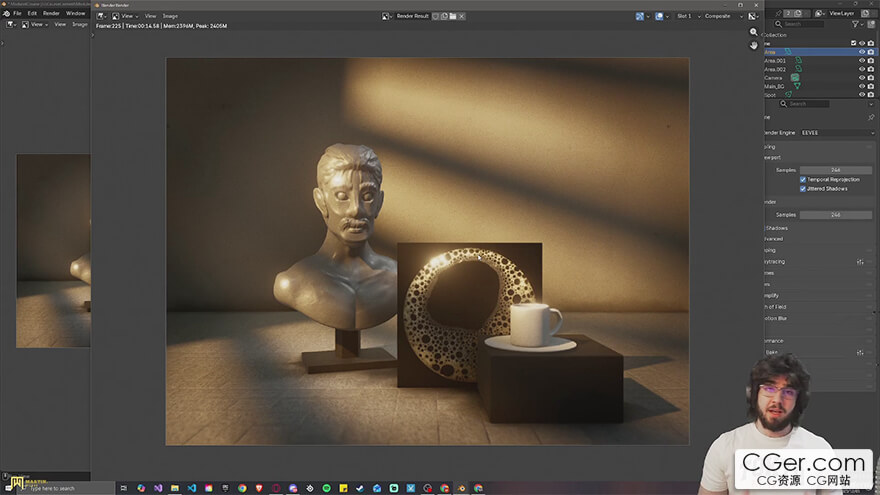Open the folder icon beside Render Result
The width and height of the screenshot is (880, 495).
[452, 16]
